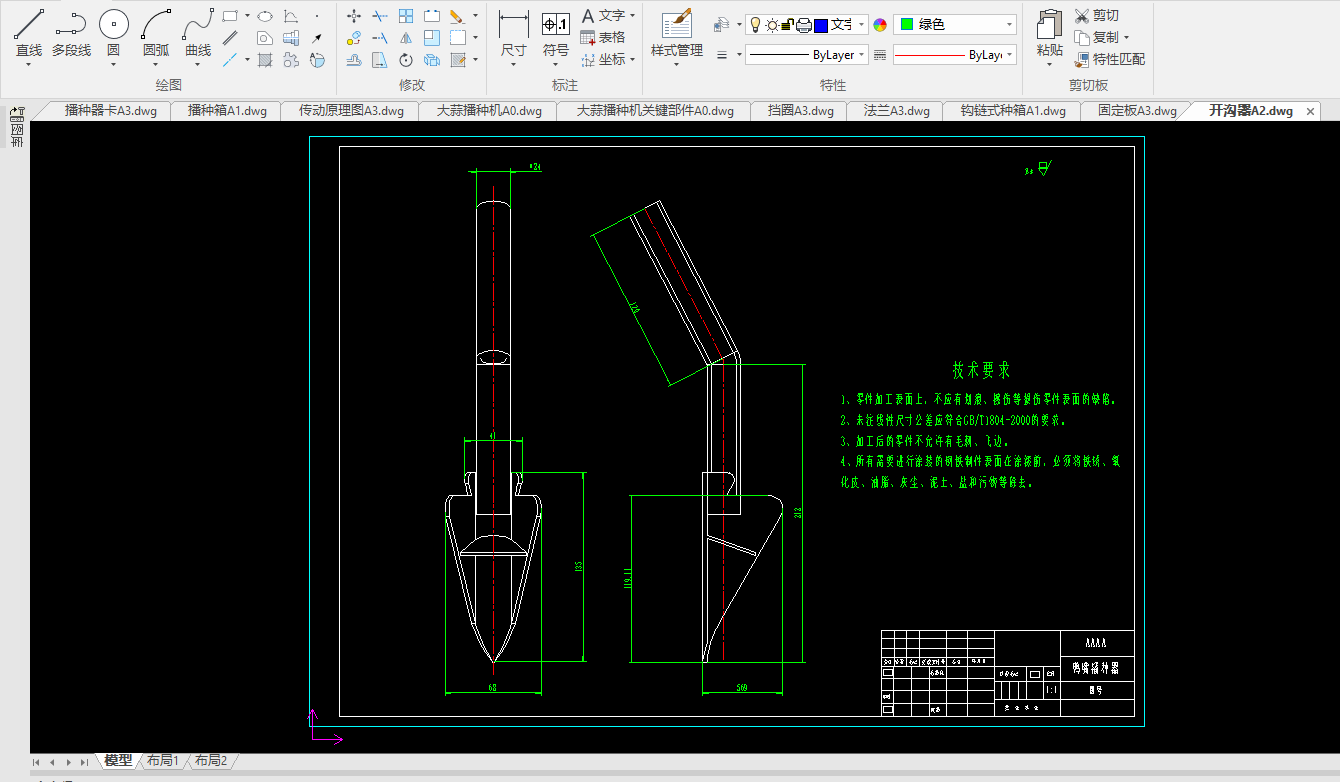Click the 特性匹配 match properties button
Viewport: 1340px width, 782px height.
pyautogui.click(x=1109, y=59)
